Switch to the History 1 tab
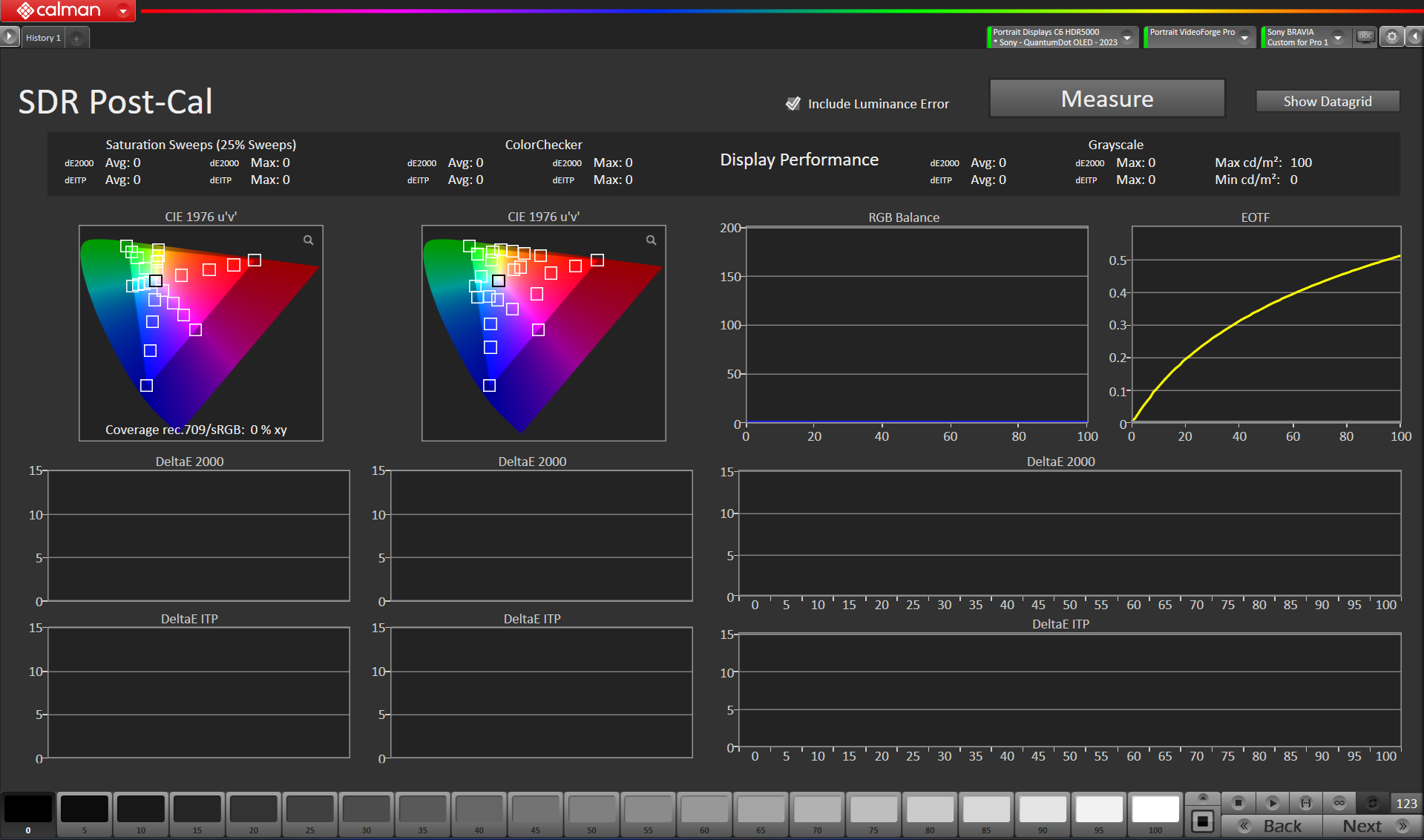 tap(43, 38)
